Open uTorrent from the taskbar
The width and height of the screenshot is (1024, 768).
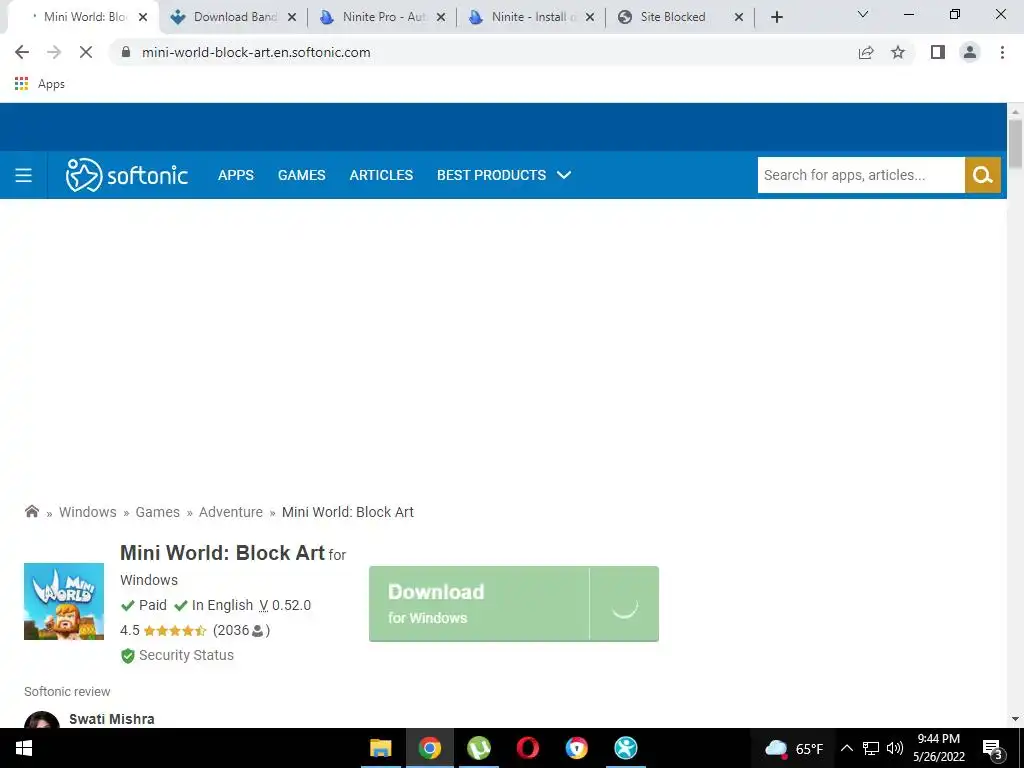pos(479,748)
